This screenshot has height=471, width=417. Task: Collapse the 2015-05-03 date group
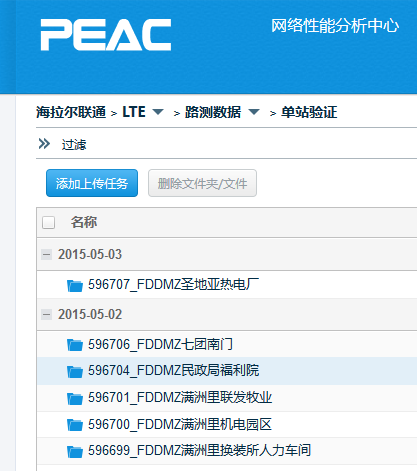pyautogui.click(x=46, y=255)
